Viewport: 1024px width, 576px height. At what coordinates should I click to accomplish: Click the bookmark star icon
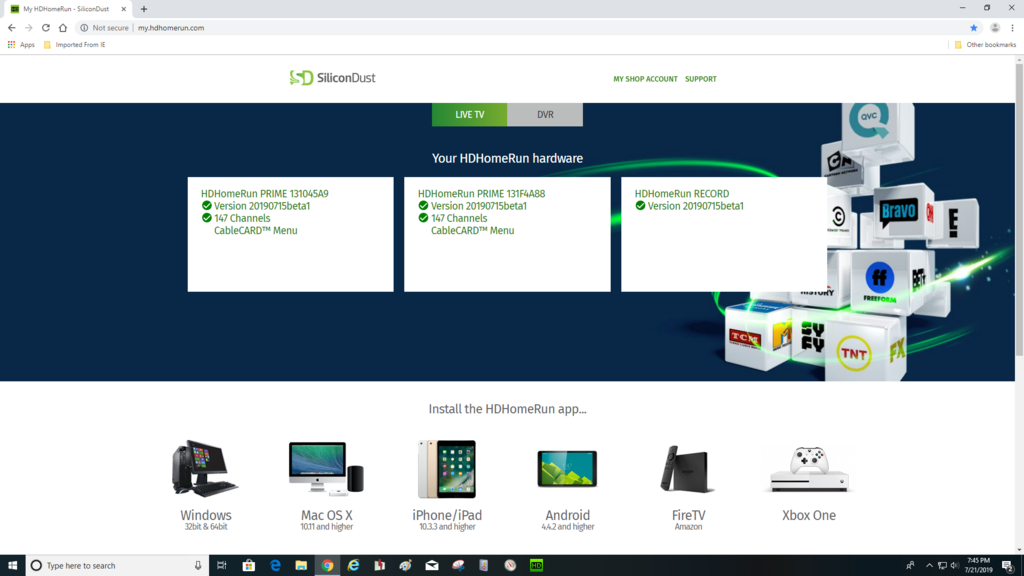(x=974, y=27)
